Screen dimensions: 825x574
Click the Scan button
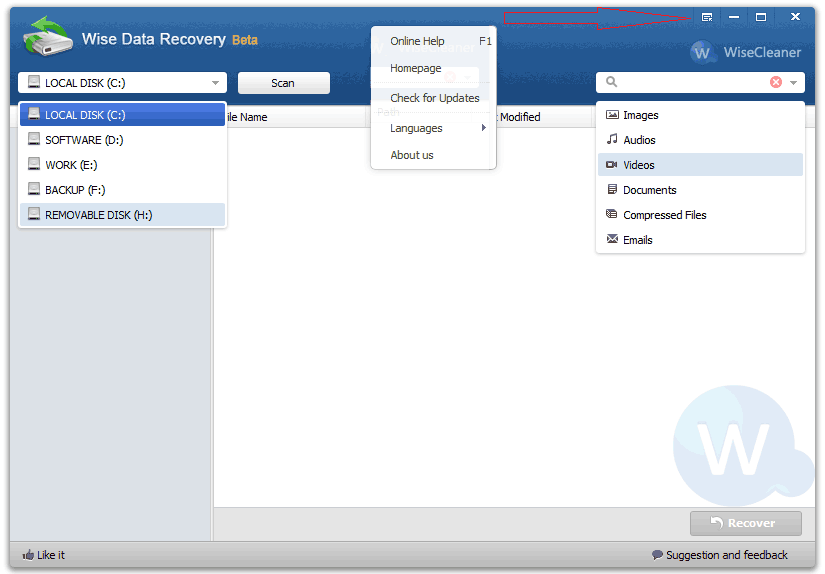[x=284, y=83]
